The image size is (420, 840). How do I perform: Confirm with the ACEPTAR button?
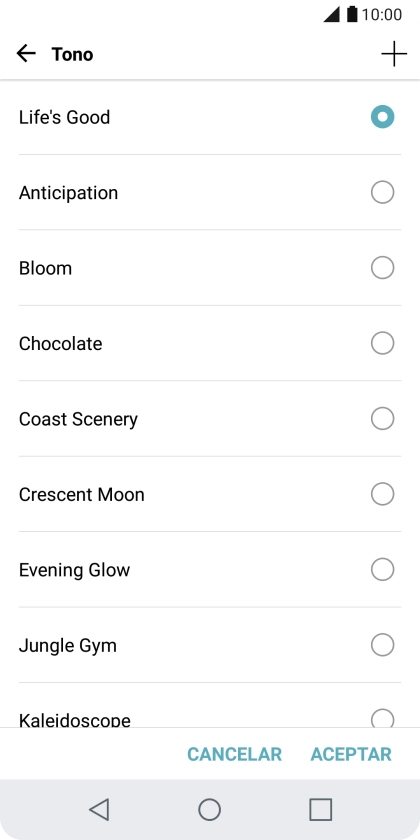351,754
